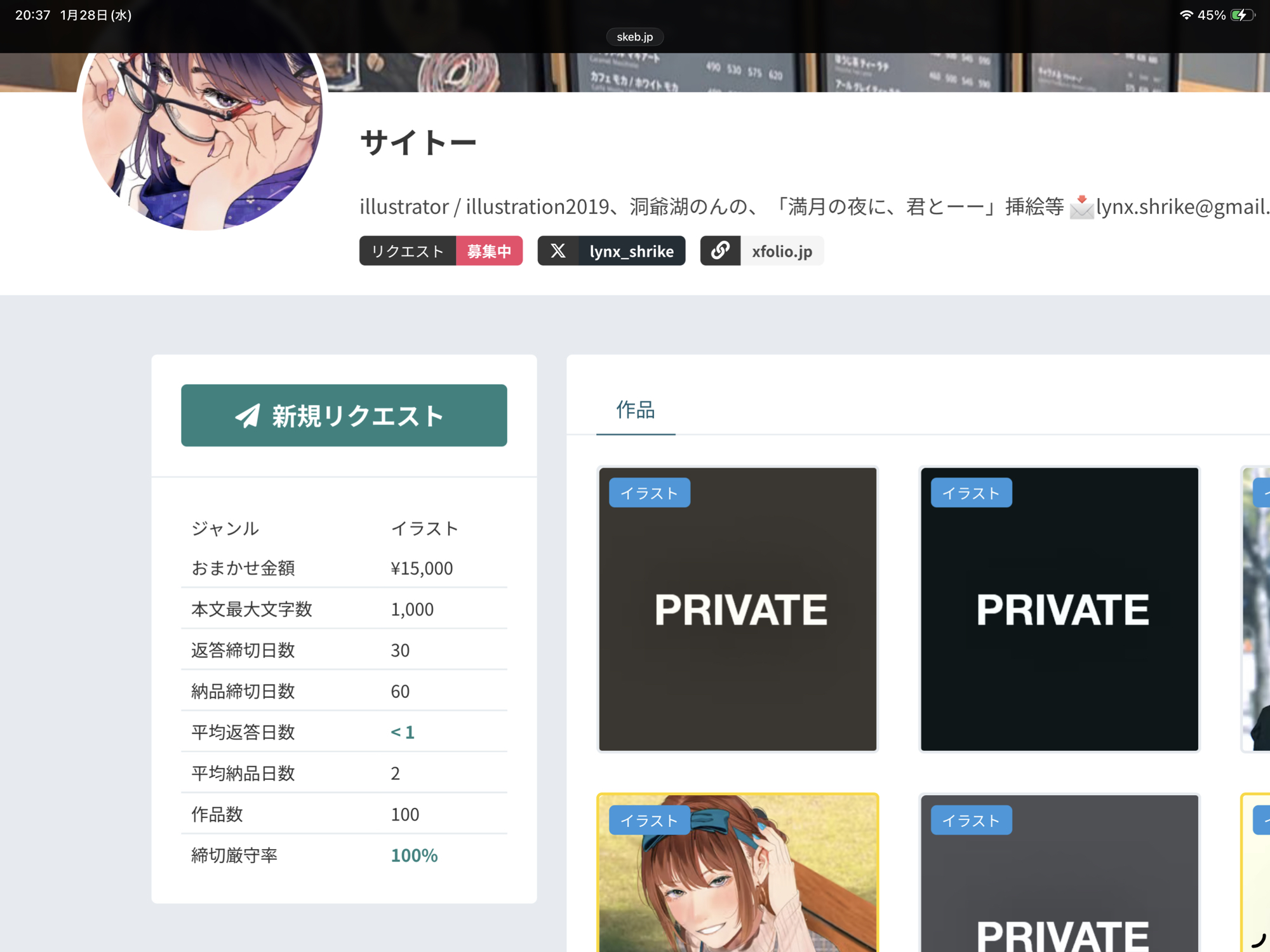Click the 募集中 request status badge

click(489, 251)
